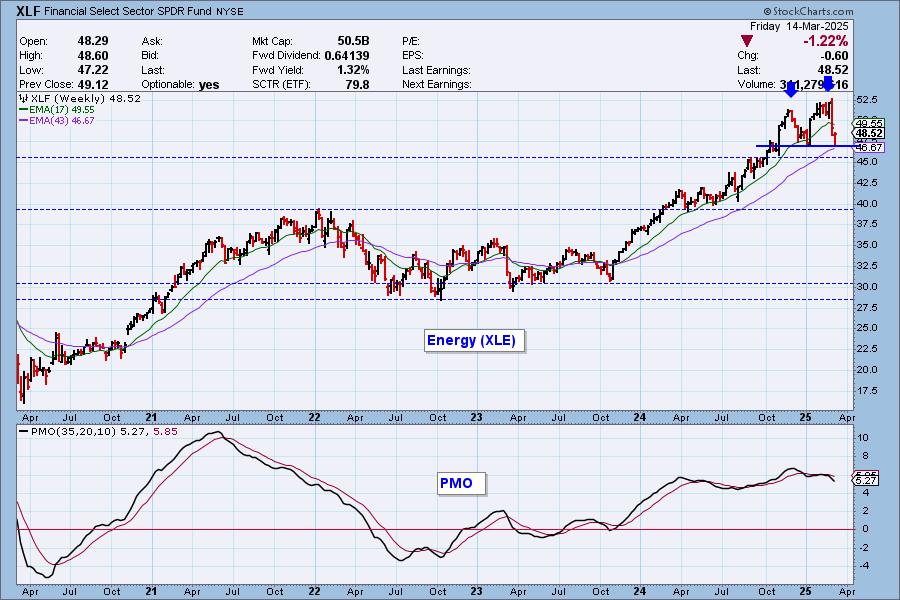This screenshot has height=600, width=900.
Task: Click the 'Bid:' label
Action: 150,55
